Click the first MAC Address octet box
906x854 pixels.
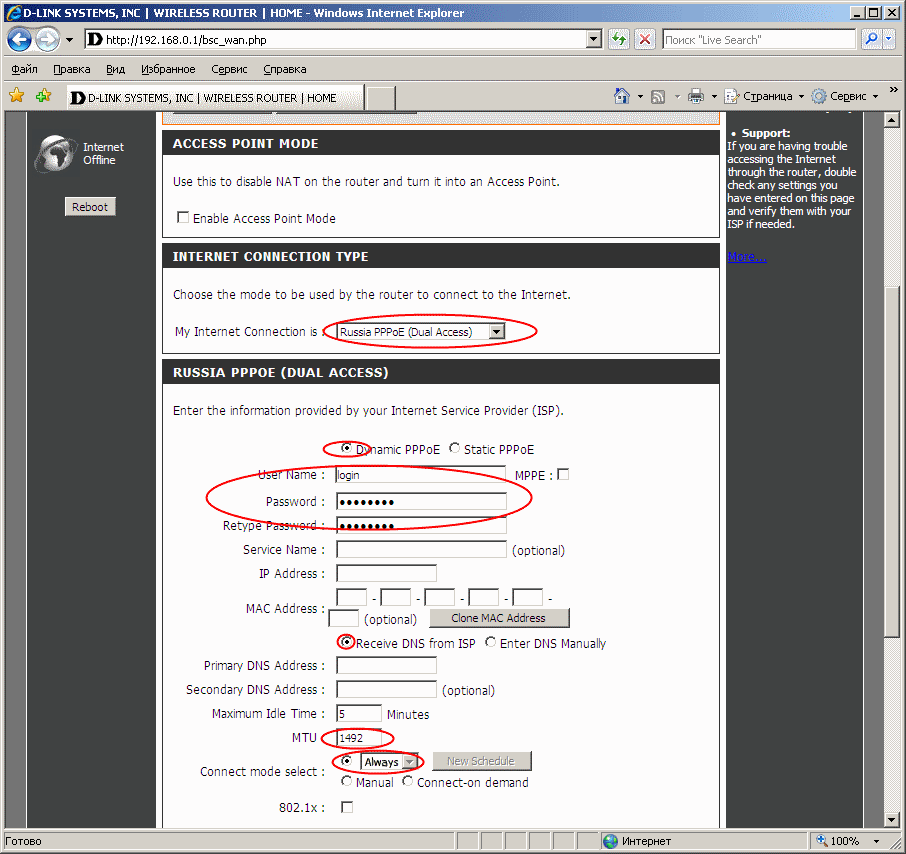coord(351,597)
